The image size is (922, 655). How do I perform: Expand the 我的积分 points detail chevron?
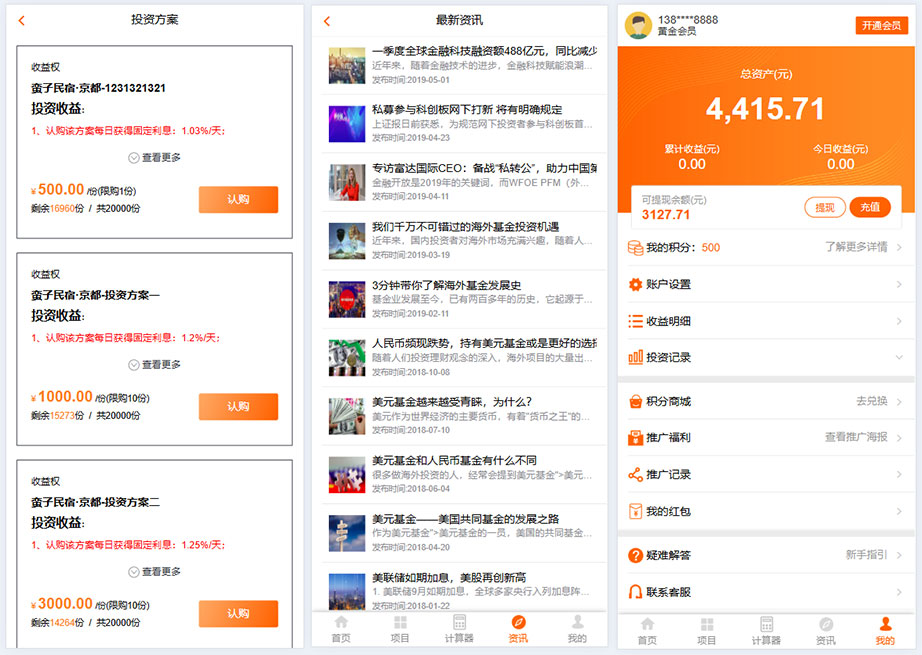(x=900, y=247)
